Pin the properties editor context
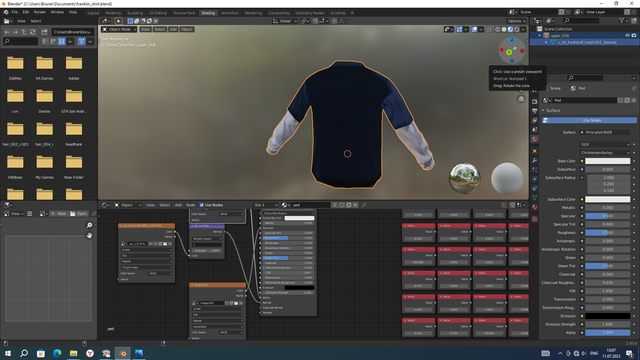Viewport: 640px width, 360px height. point(634,88)
